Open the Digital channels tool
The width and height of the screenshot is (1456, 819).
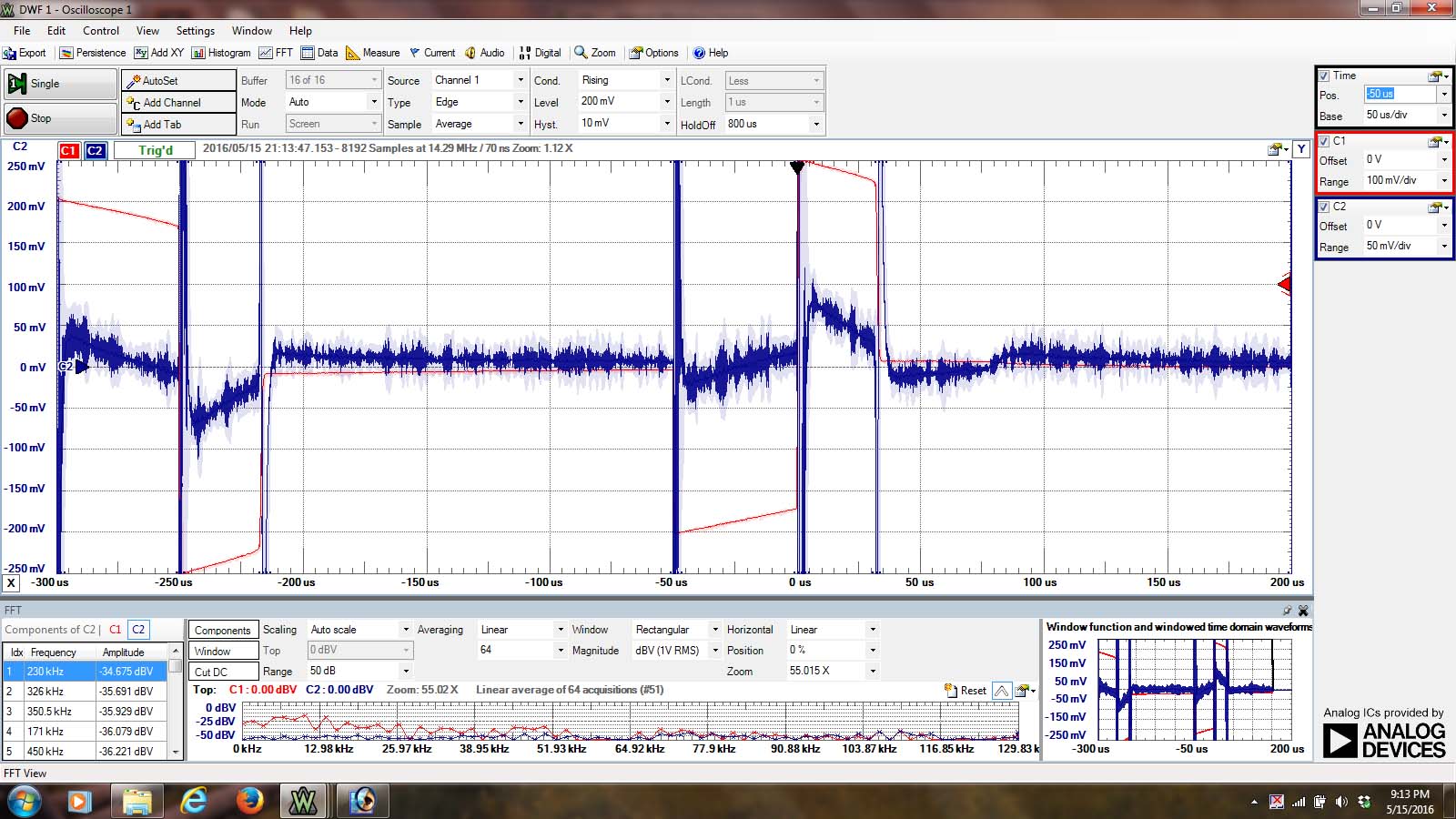click(540, 53)
